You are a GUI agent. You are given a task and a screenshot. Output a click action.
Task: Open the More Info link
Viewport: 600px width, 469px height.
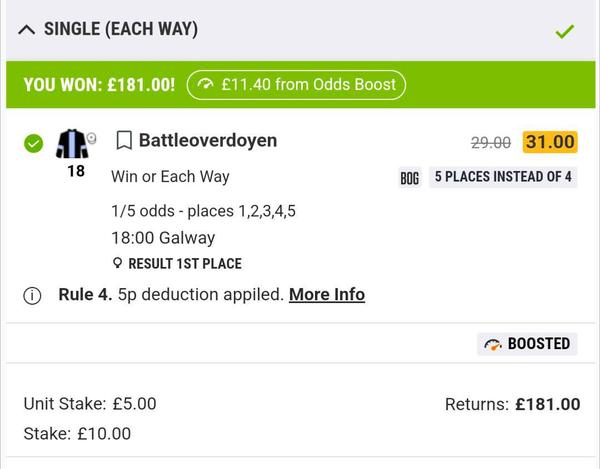point(327,294)
